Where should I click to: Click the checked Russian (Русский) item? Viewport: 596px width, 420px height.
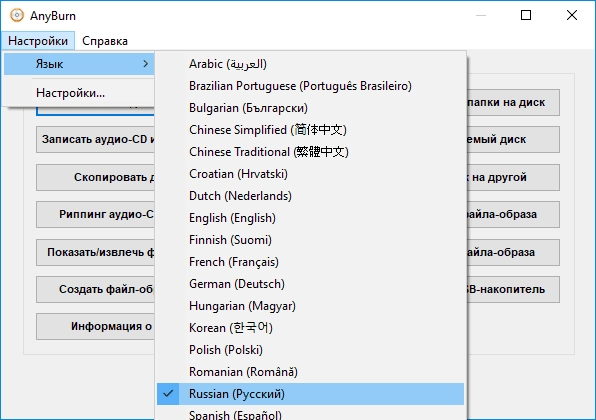coord(310,394)
